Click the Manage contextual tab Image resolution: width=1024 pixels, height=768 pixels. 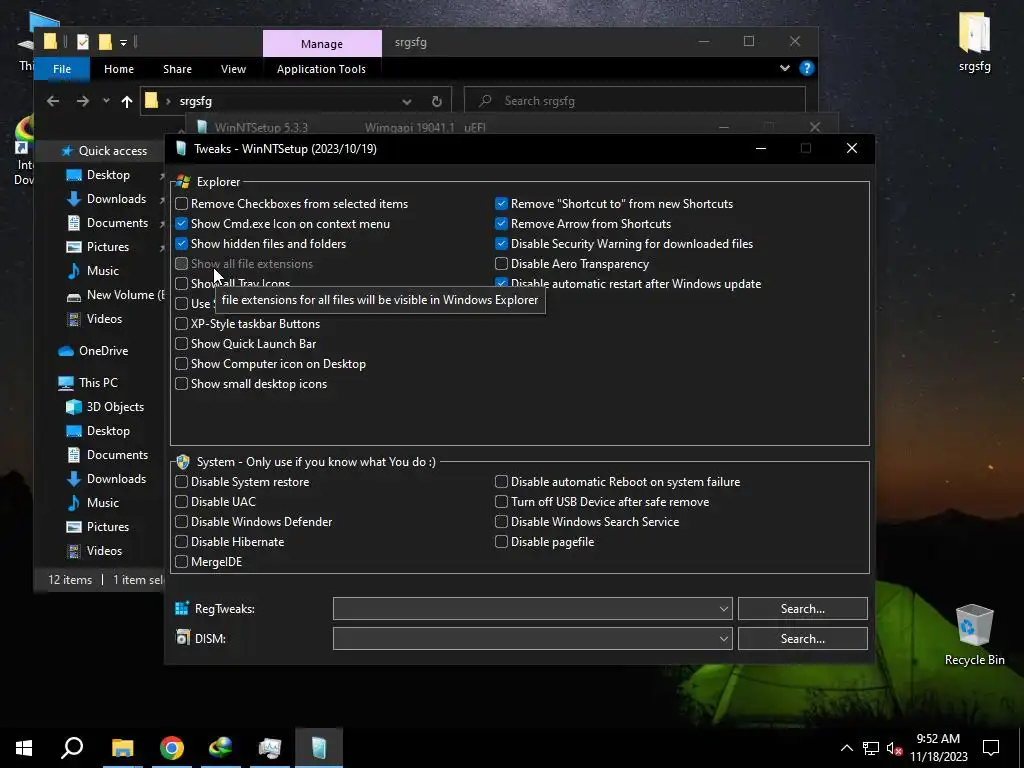click(x=322, y=44)
